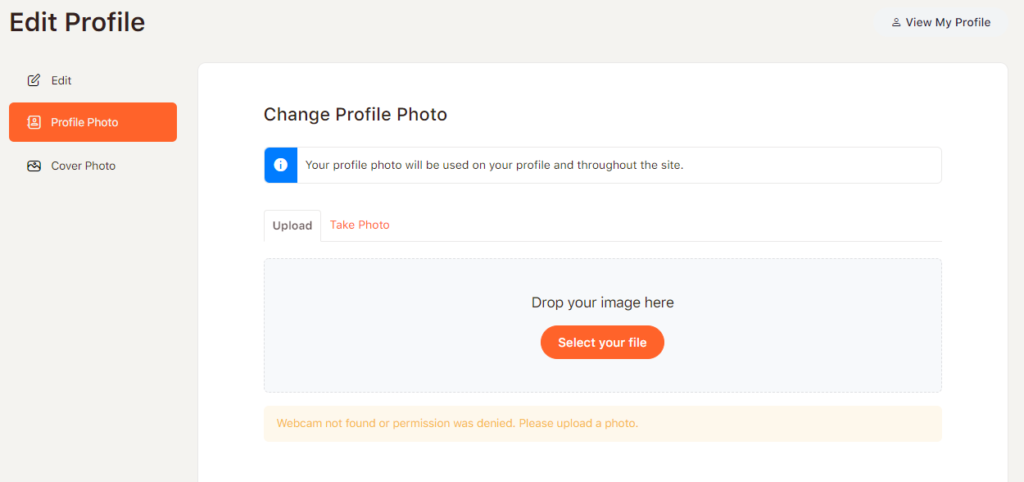Click the blue info circle icon
Image resolution: width=1024 pixels, height=482 pixels.
pos(281,165)
